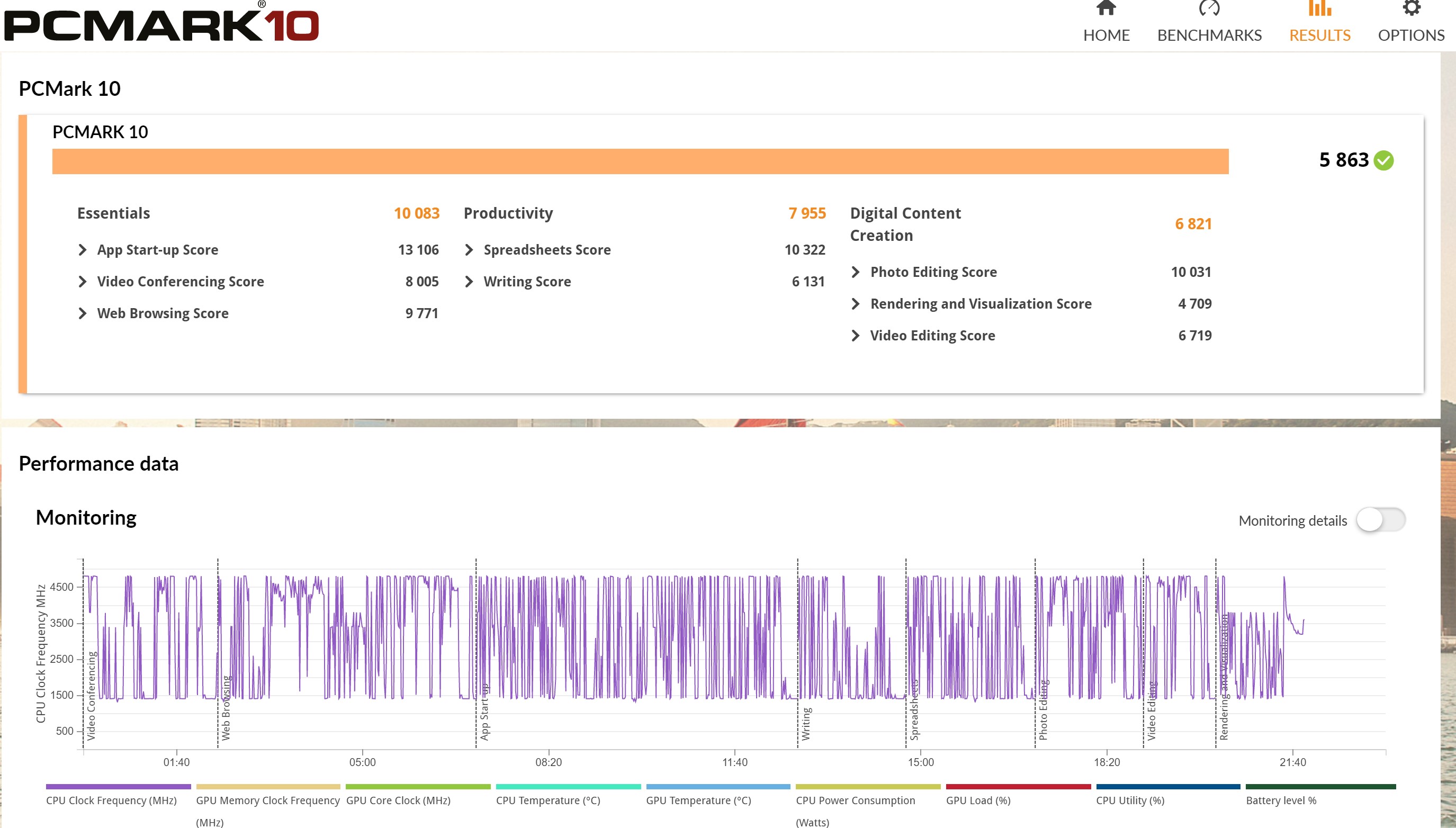The height and width of the screenshot is (828, 1456).
Task: Click the purple CPU Clock Frequency legend
Action: [118, 787]
